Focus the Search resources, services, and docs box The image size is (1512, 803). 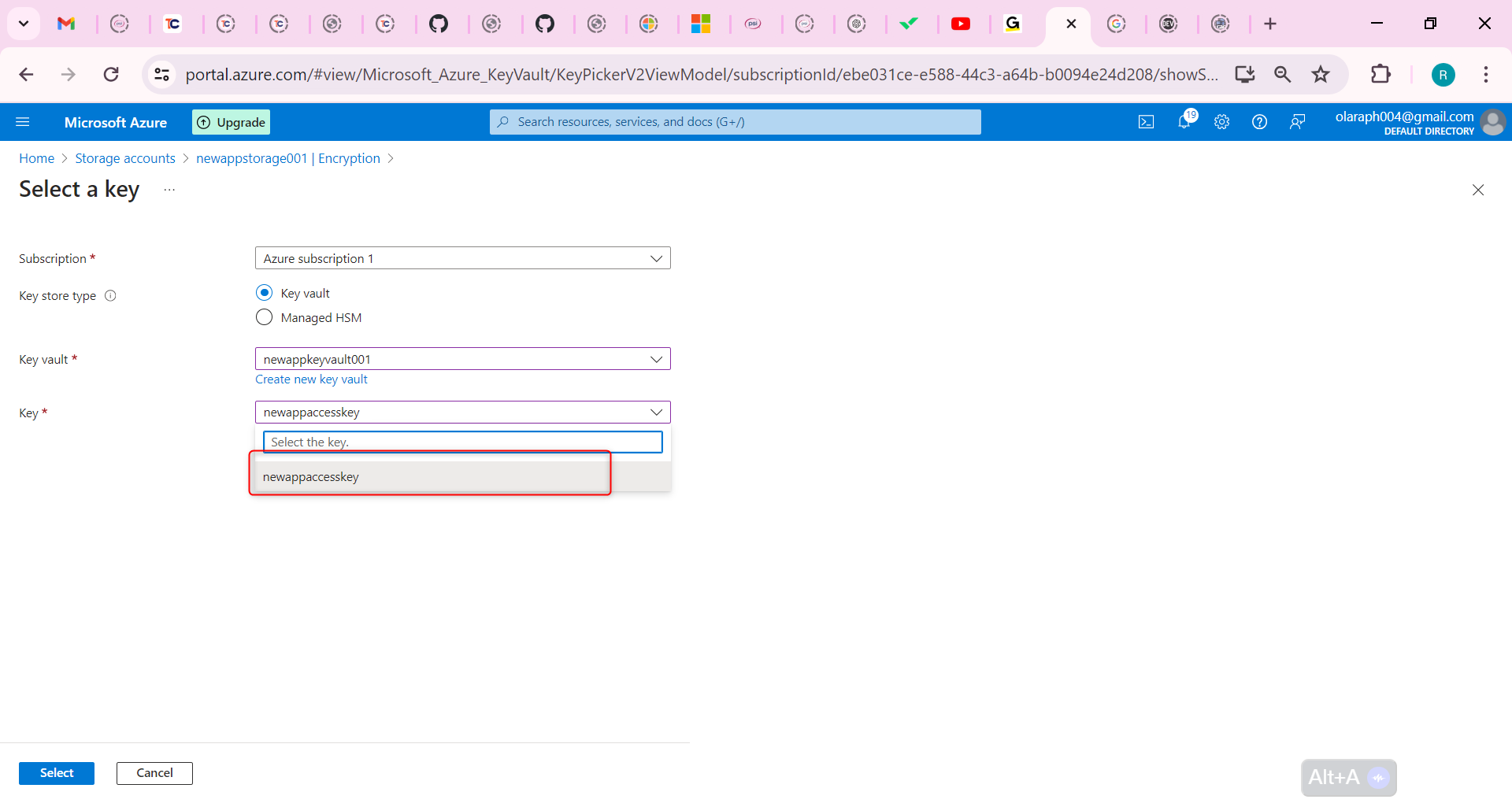click(x=736, y=122)
